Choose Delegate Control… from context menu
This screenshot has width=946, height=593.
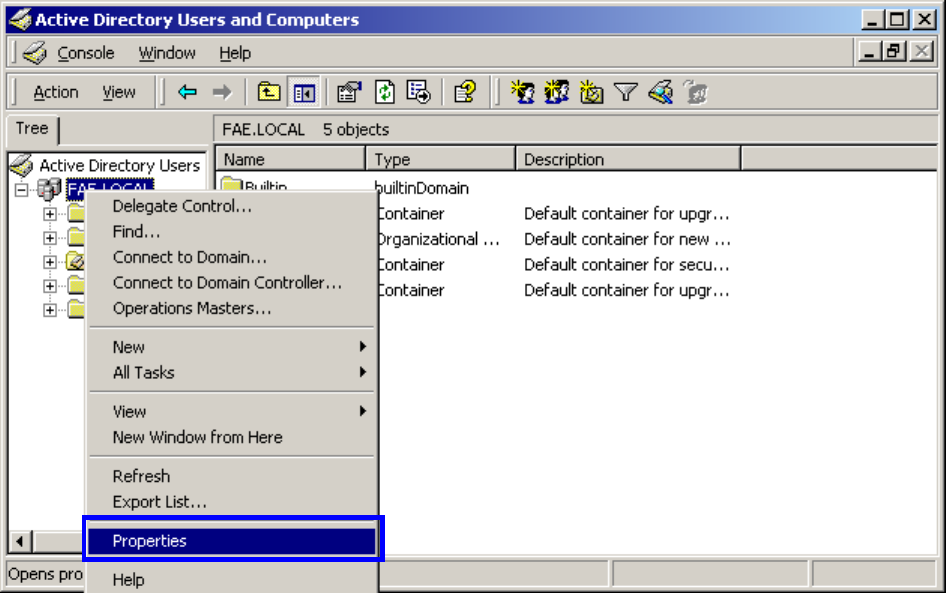232,206
